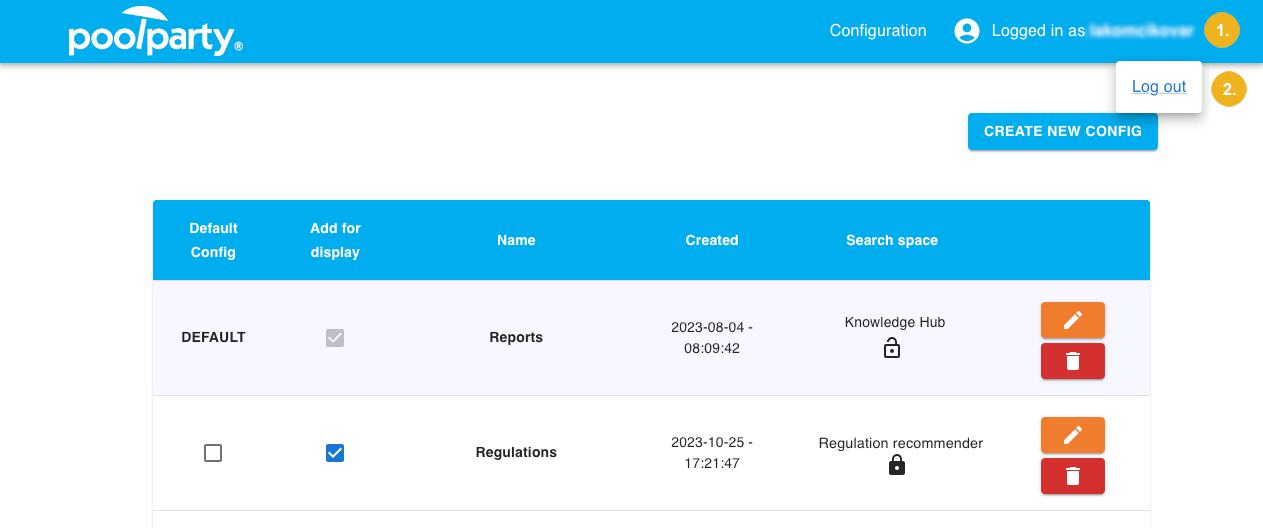Click the closed lock icon under Regulation recommender
This screenshot has width=1263, height=528.
click(897, 465)
